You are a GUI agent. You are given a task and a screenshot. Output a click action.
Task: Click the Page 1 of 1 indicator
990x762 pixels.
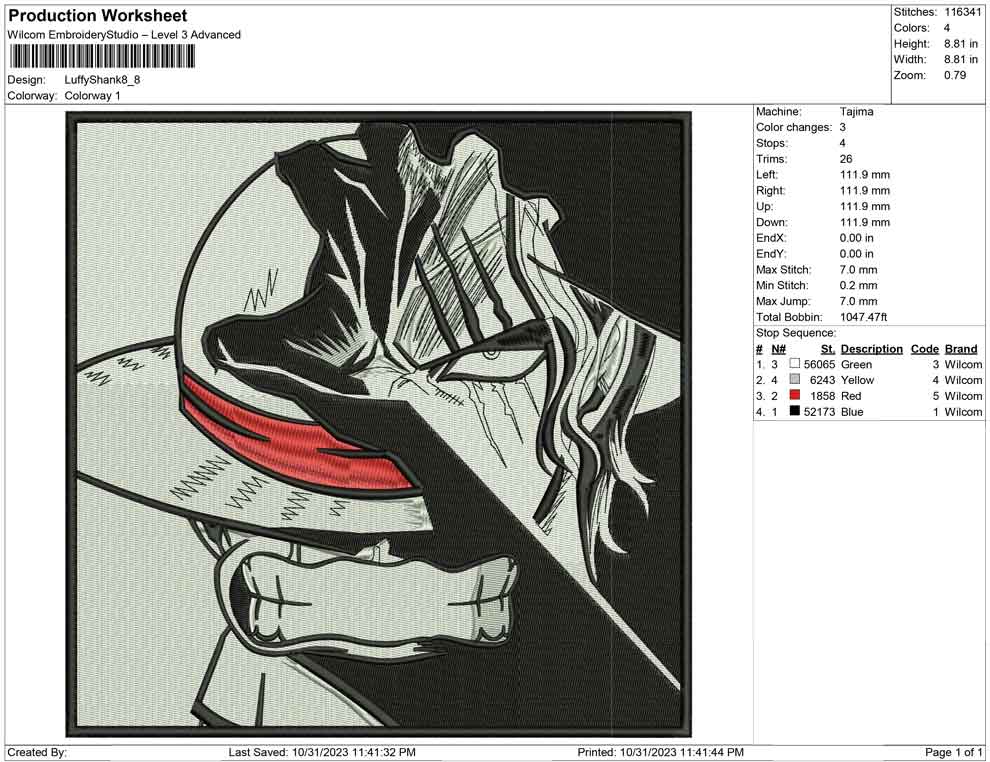coord(953,752)
